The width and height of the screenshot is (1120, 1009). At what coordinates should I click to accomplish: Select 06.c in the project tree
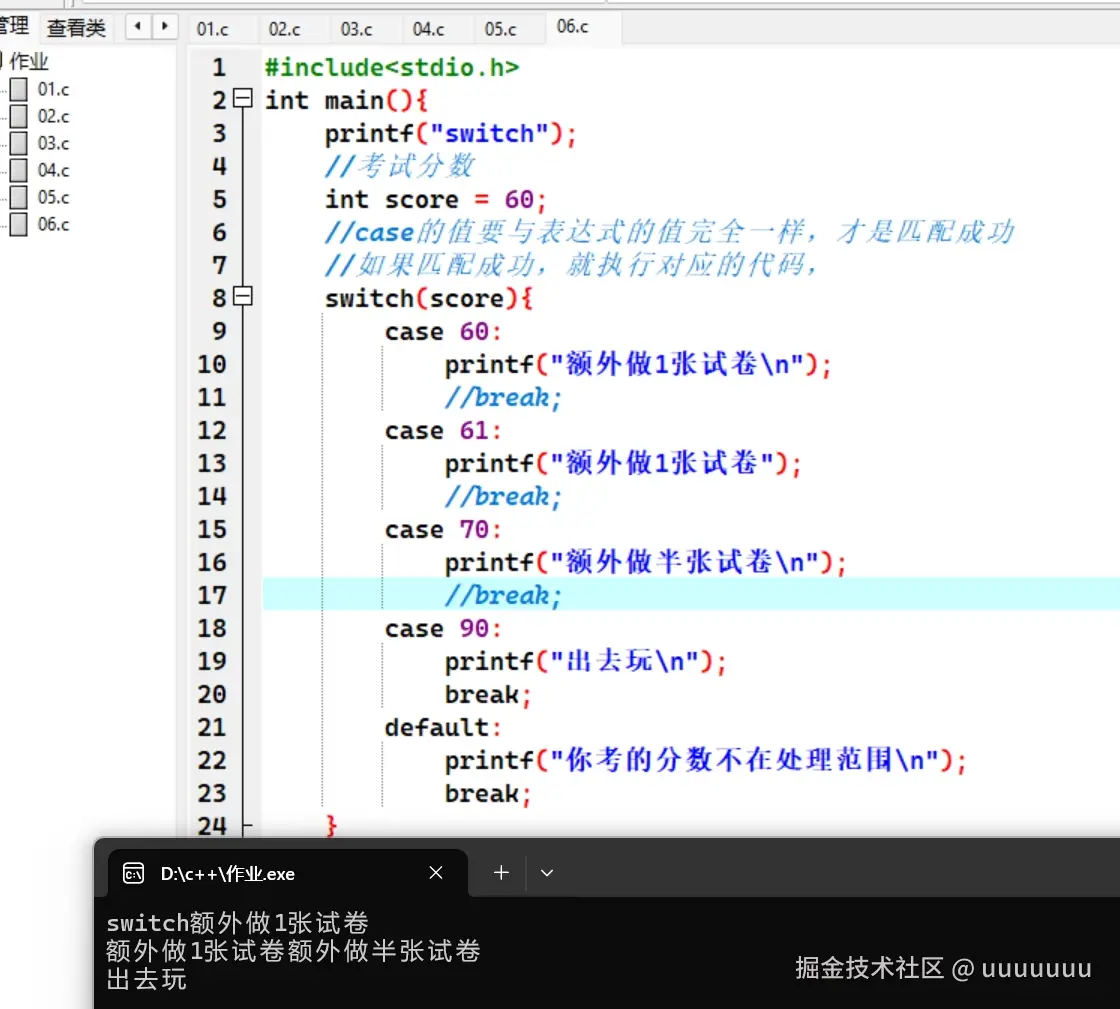[x=54, y=224]
